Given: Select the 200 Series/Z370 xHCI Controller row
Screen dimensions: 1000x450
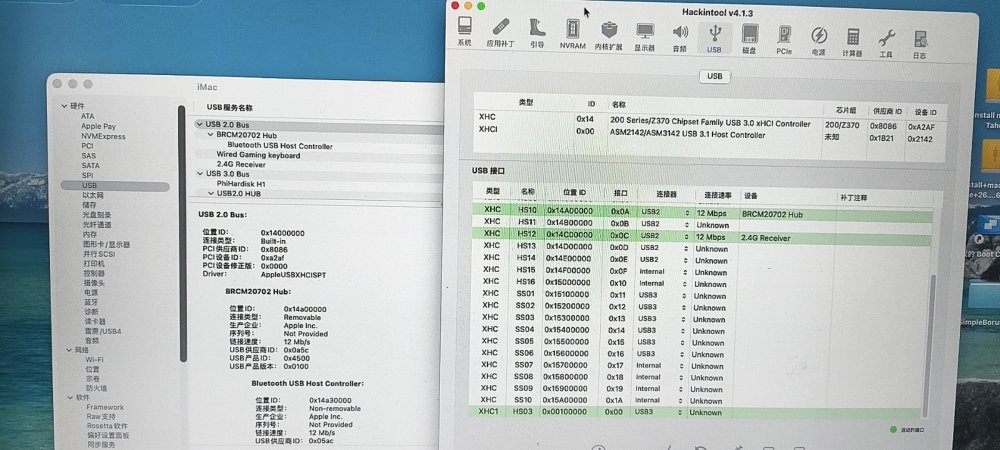Looking at the screenshot, I should pos(710,122).
